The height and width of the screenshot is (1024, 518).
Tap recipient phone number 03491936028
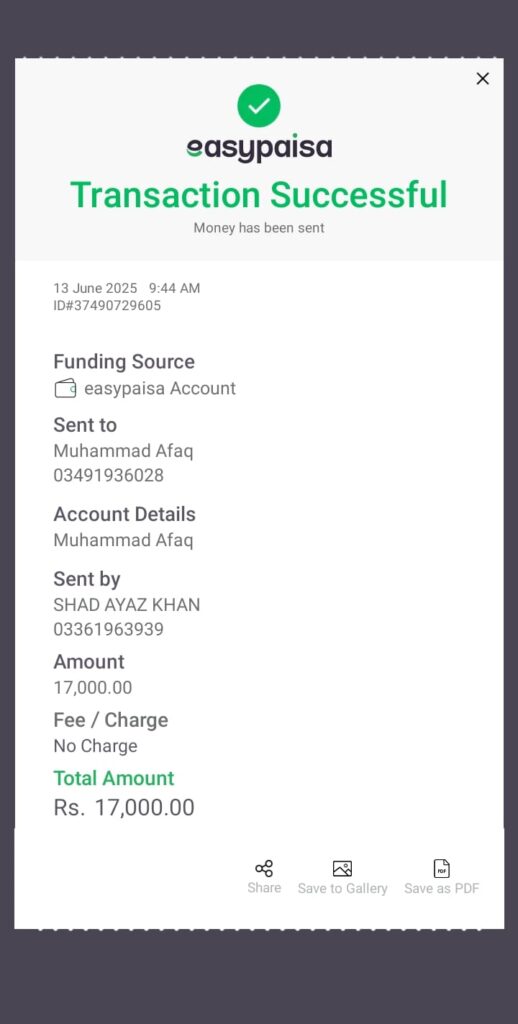108,475
